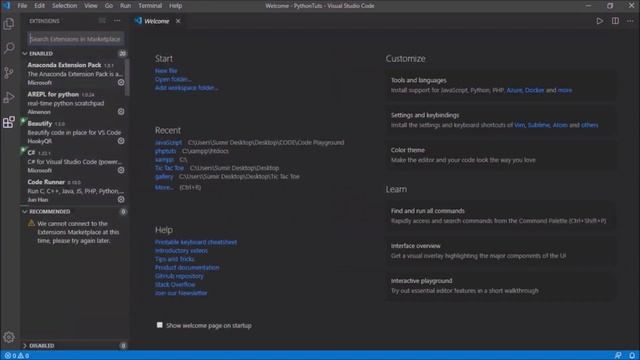Select the Extensions view icon
This screenshot has height=360, width=640.
[9, 122]
